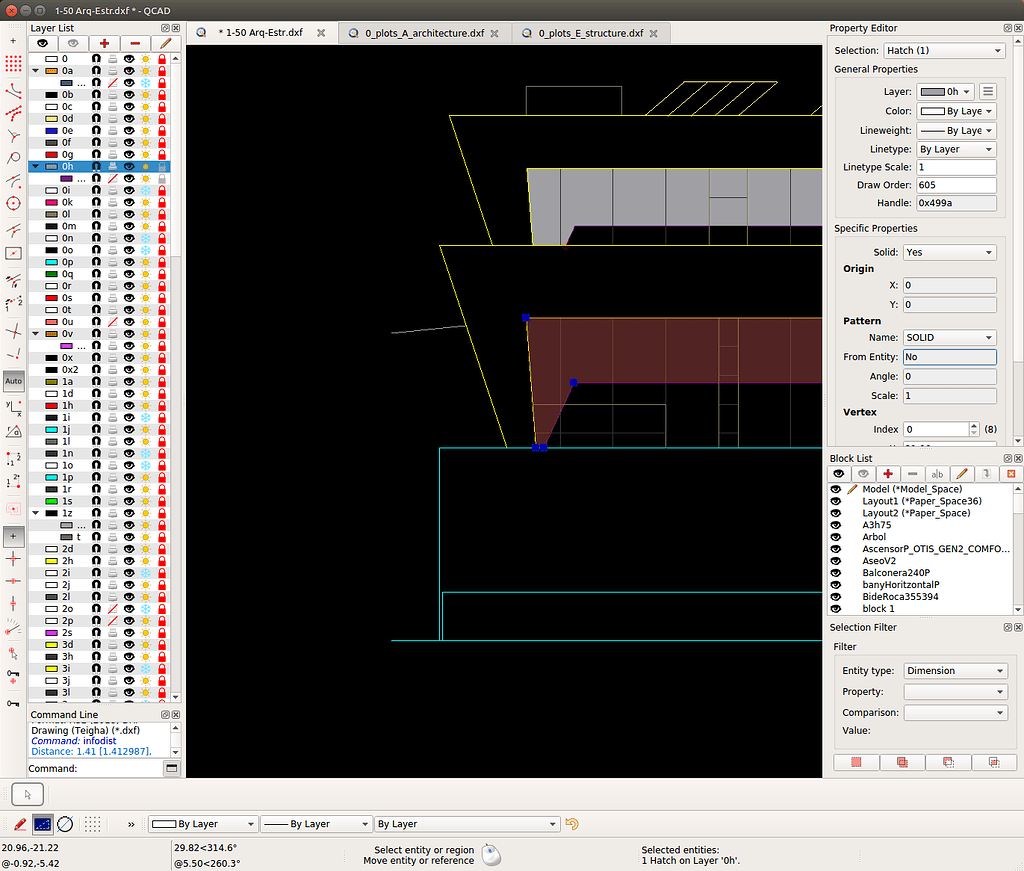The width and height of the screenshot is (1024, 871).
Task: Toggle lock icon of layer 0e
Action: coord(162,131)
